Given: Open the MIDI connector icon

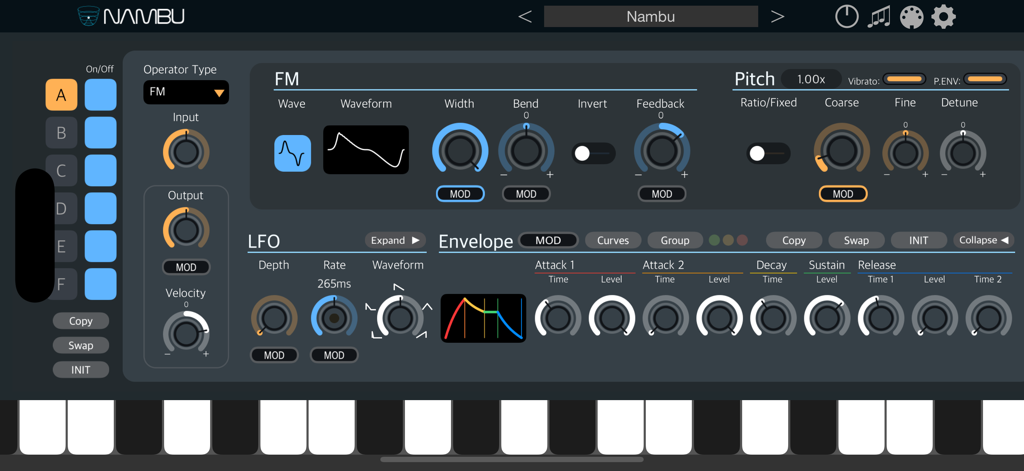Looking at the screenshot, I should click(x=911, y=16).
